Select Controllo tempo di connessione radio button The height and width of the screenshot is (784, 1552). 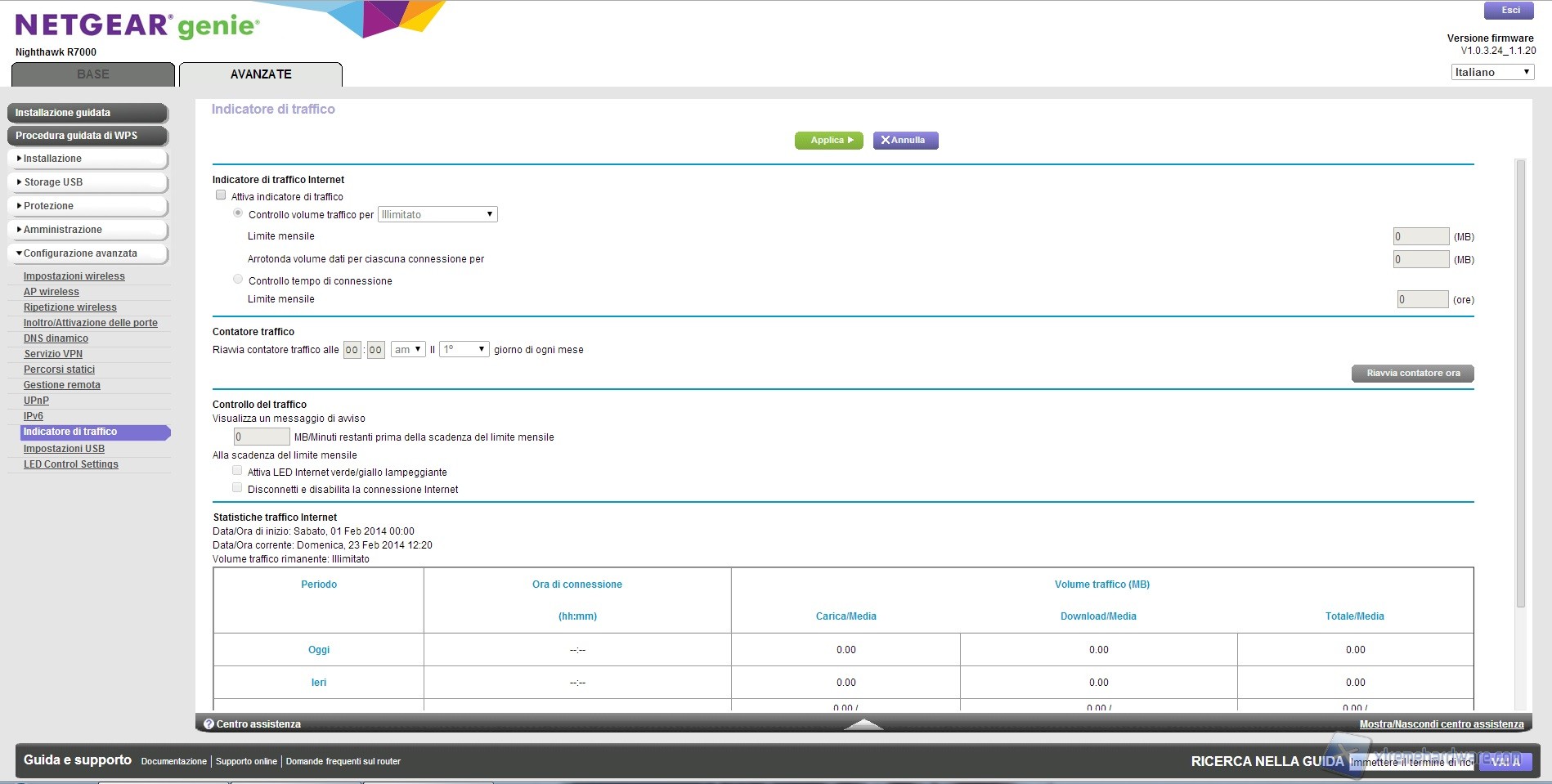238,280
